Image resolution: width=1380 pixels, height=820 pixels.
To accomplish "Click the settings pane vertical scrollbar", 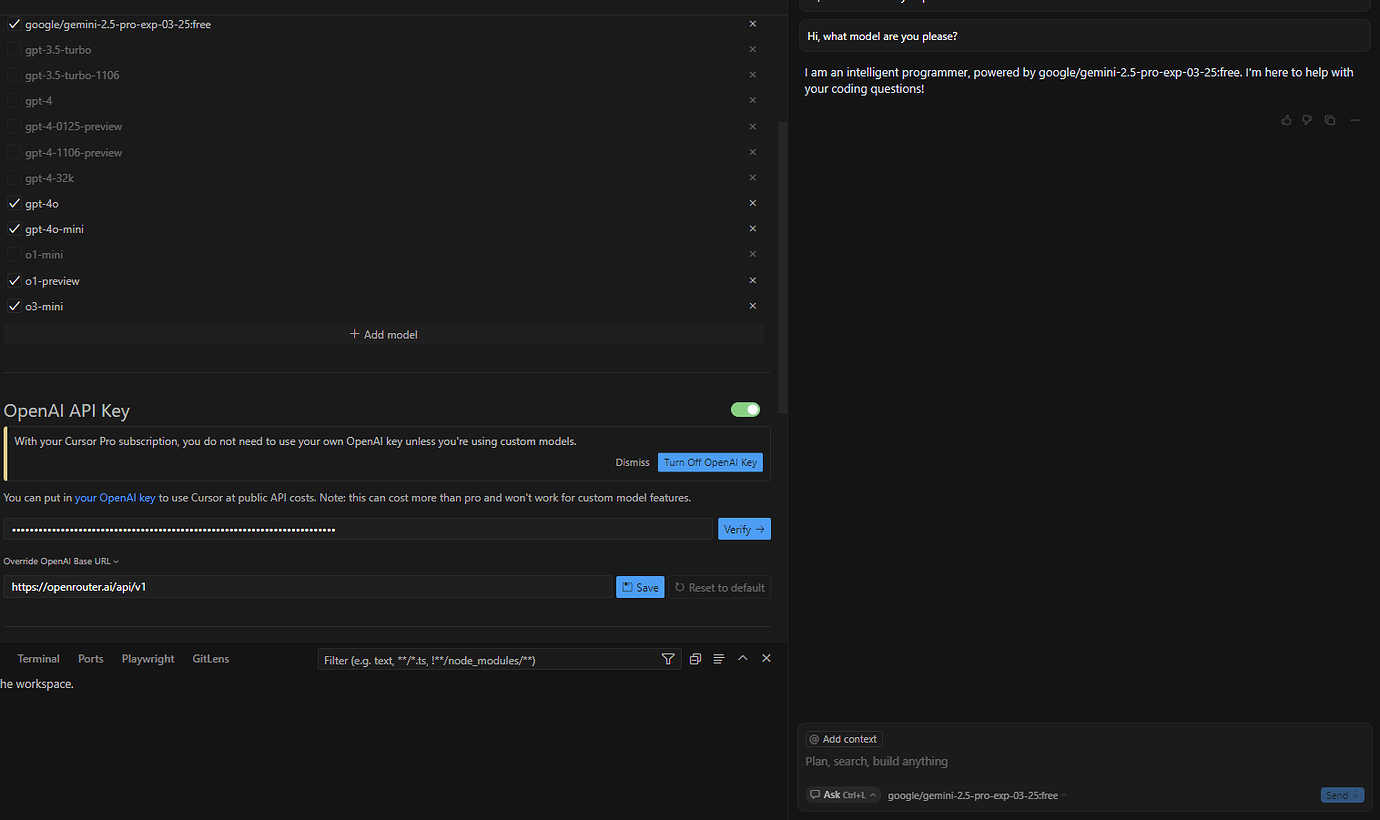I will pyautogui.click(x=783, y=267).
